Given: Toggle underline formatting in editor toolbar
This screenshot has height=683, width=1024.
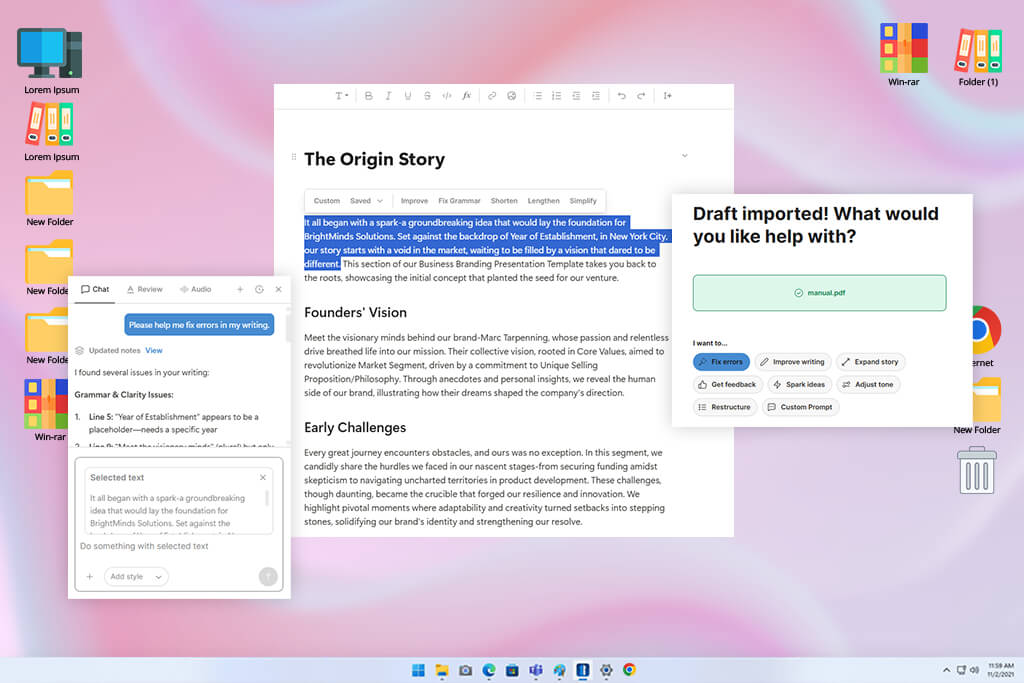Looking at the screenshot, I should coord(408,96).
